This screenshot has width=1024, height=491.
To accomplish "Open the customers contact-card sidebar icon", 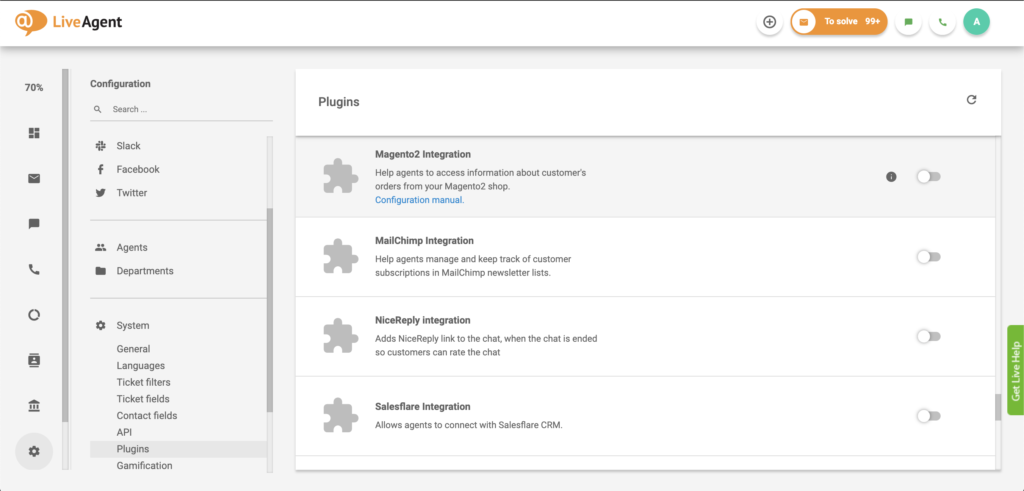I will pyautogui.click(x=34, y=360).
